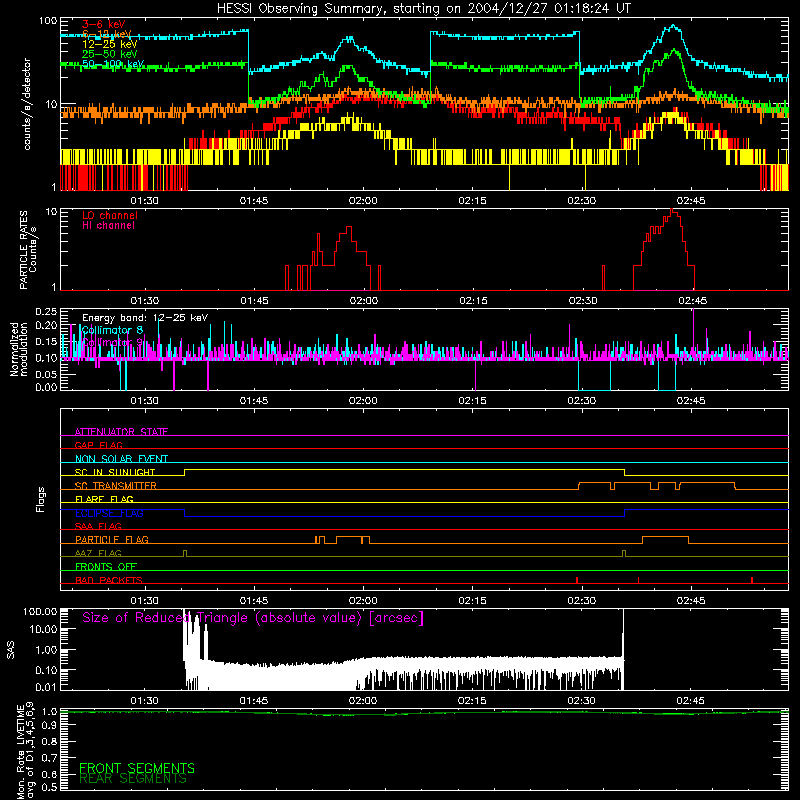Click '100.00' on the SAS axis
Screen dimensions: 800x800
click(x=40, y=612)
